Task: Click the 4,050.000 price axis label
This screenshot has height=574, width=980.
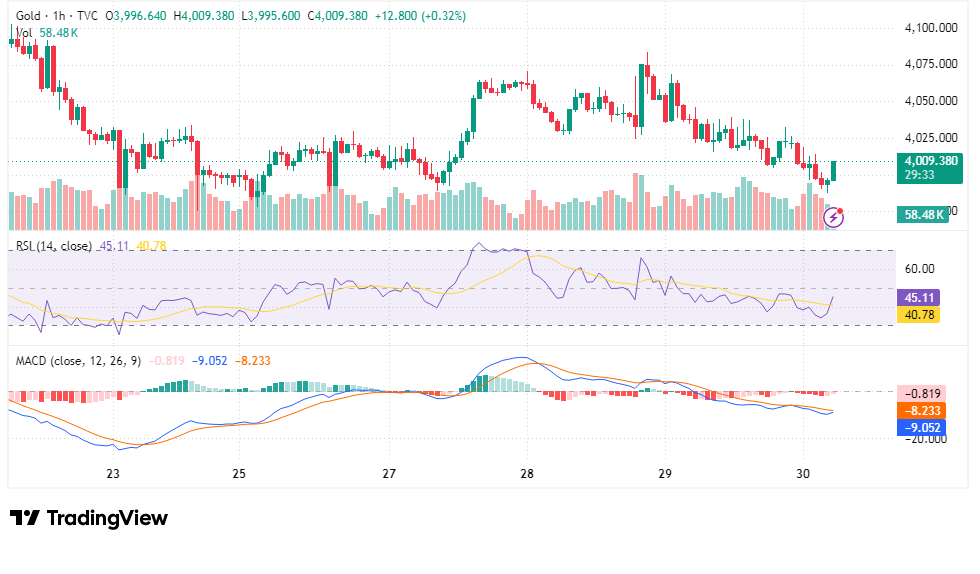Action: coord(931,101)
